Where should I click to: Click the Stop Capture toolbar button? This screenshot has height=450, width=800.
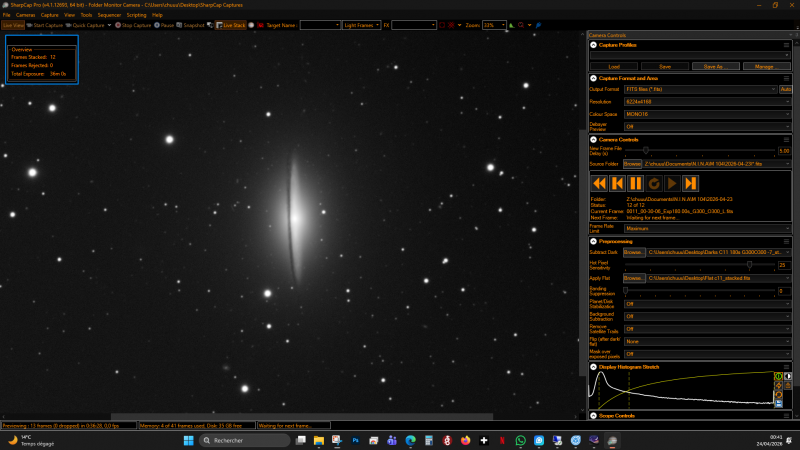point(133,25)
